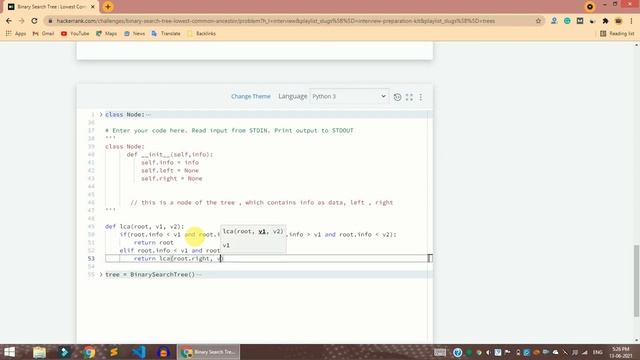Click the return root line
The image size is (640, 360).
coord(153,242)
